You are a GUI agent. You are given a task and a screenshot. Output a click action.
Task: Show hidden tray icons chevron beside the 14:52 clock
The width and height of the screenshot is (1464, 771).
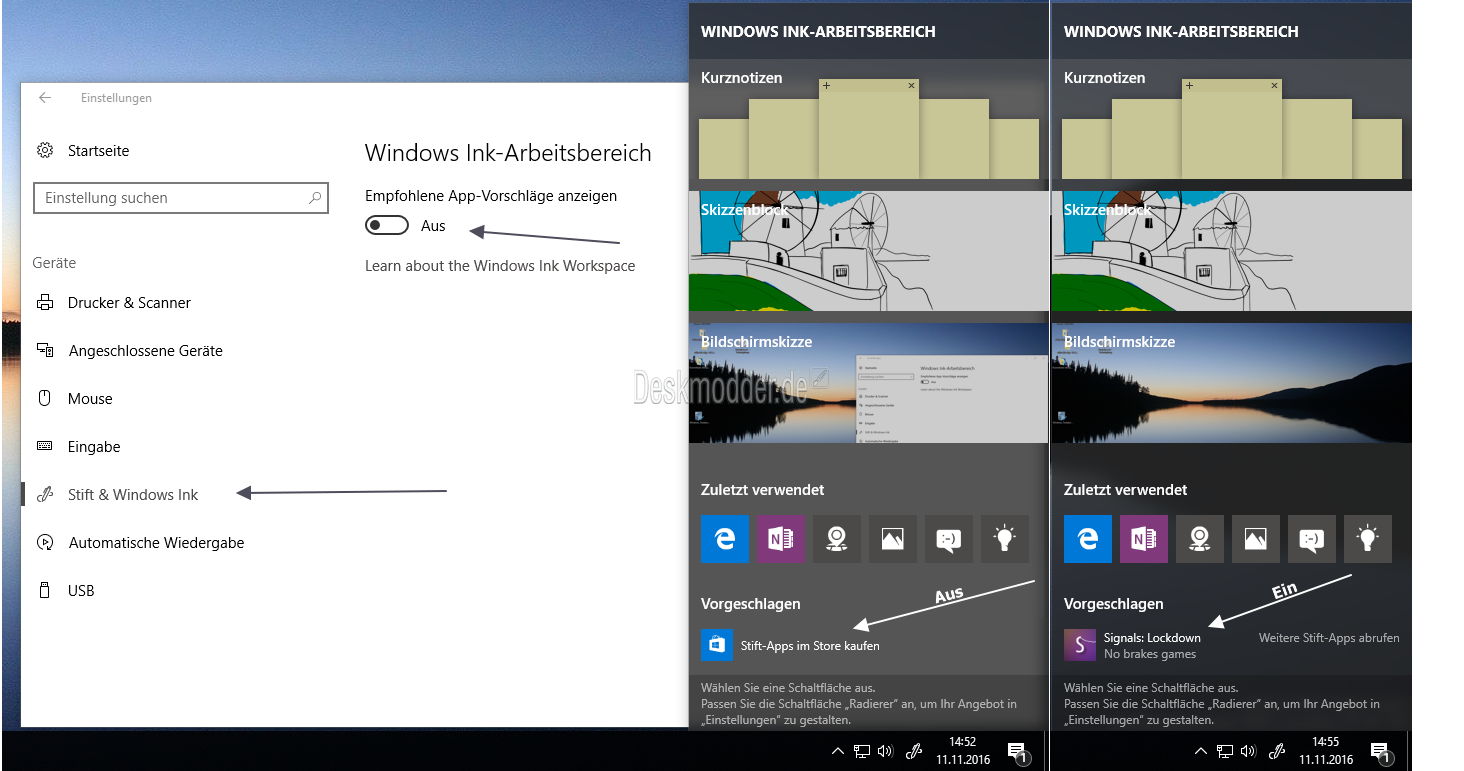point(838,751)
